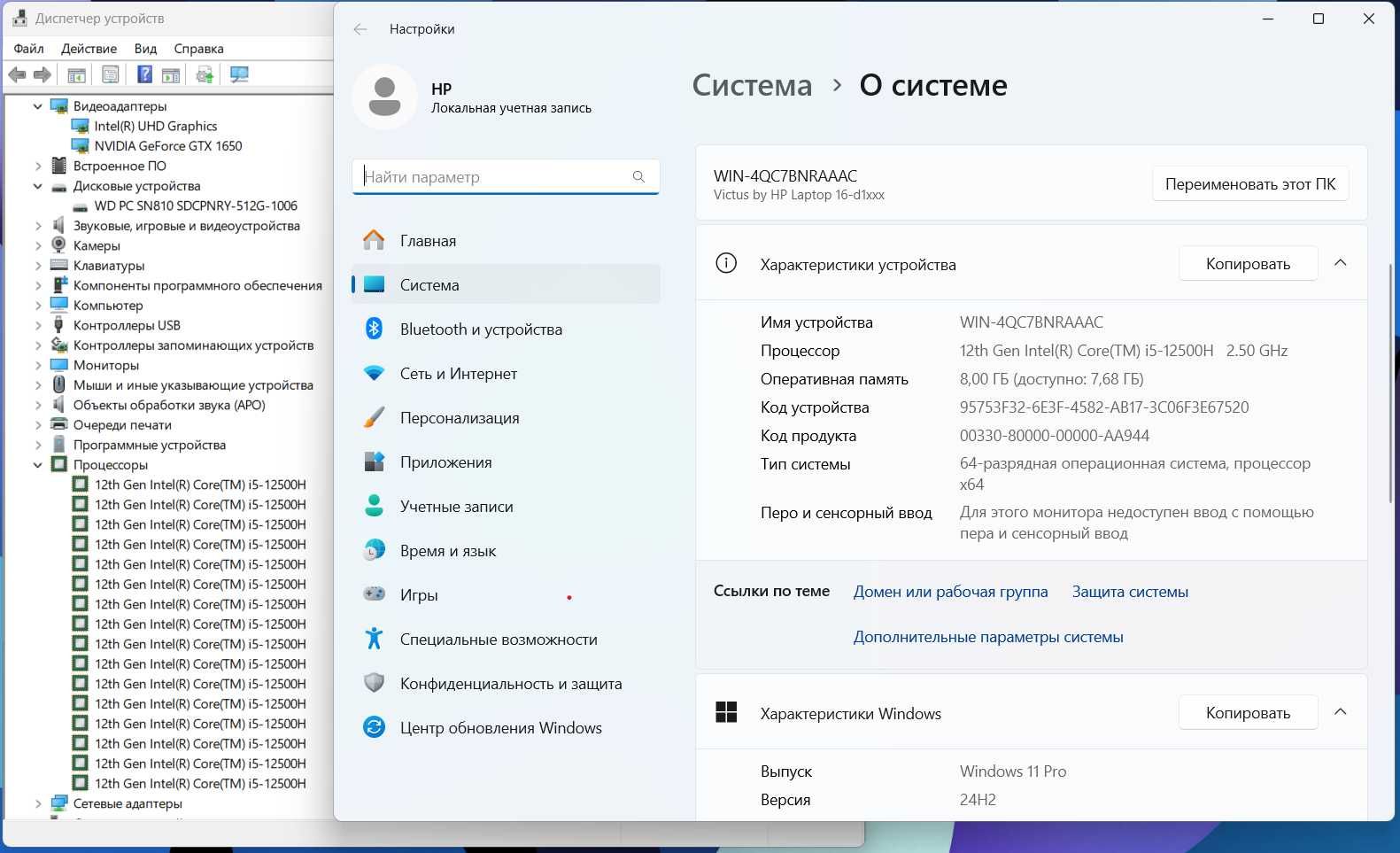
Task: Expand the Сетевые адаптеры tree node
Action: coord(37,803)
